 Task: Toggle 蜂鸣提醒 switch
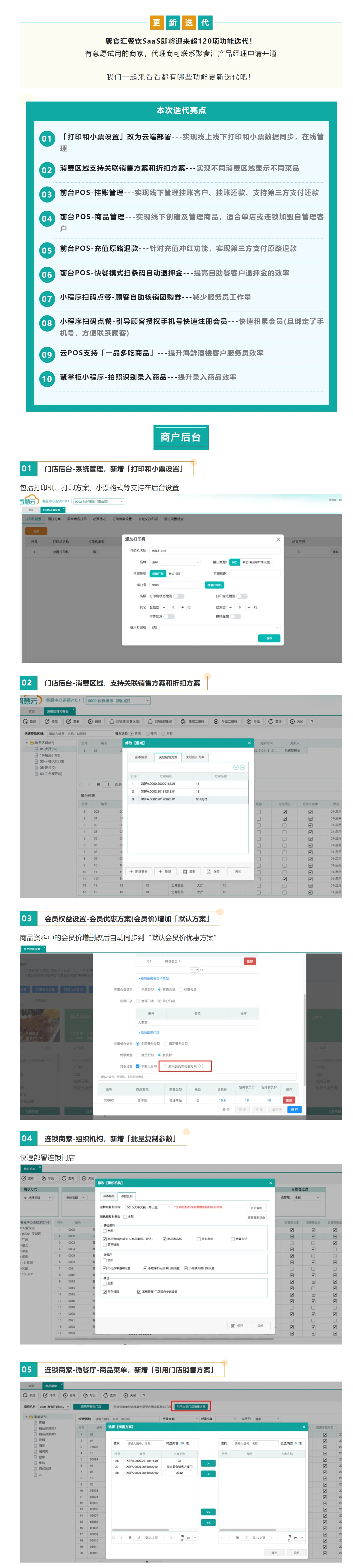coord(235,617)
